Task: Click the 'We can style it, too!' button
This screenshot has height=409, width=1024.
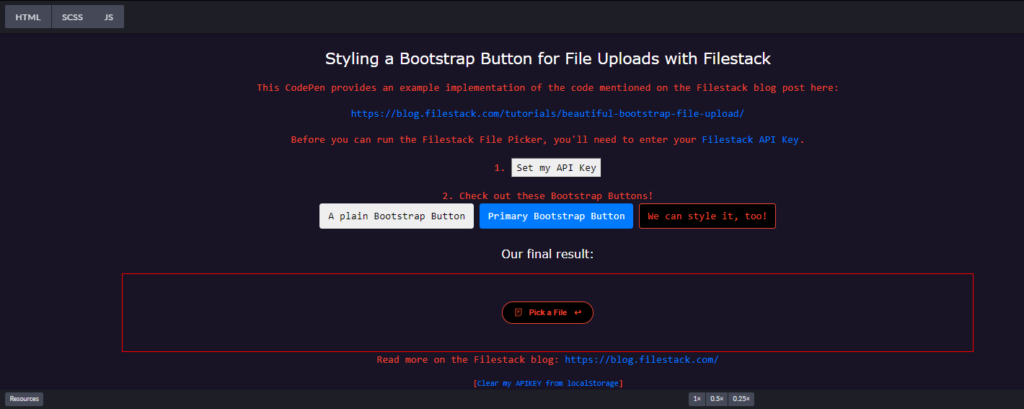Action: (707, 216)
